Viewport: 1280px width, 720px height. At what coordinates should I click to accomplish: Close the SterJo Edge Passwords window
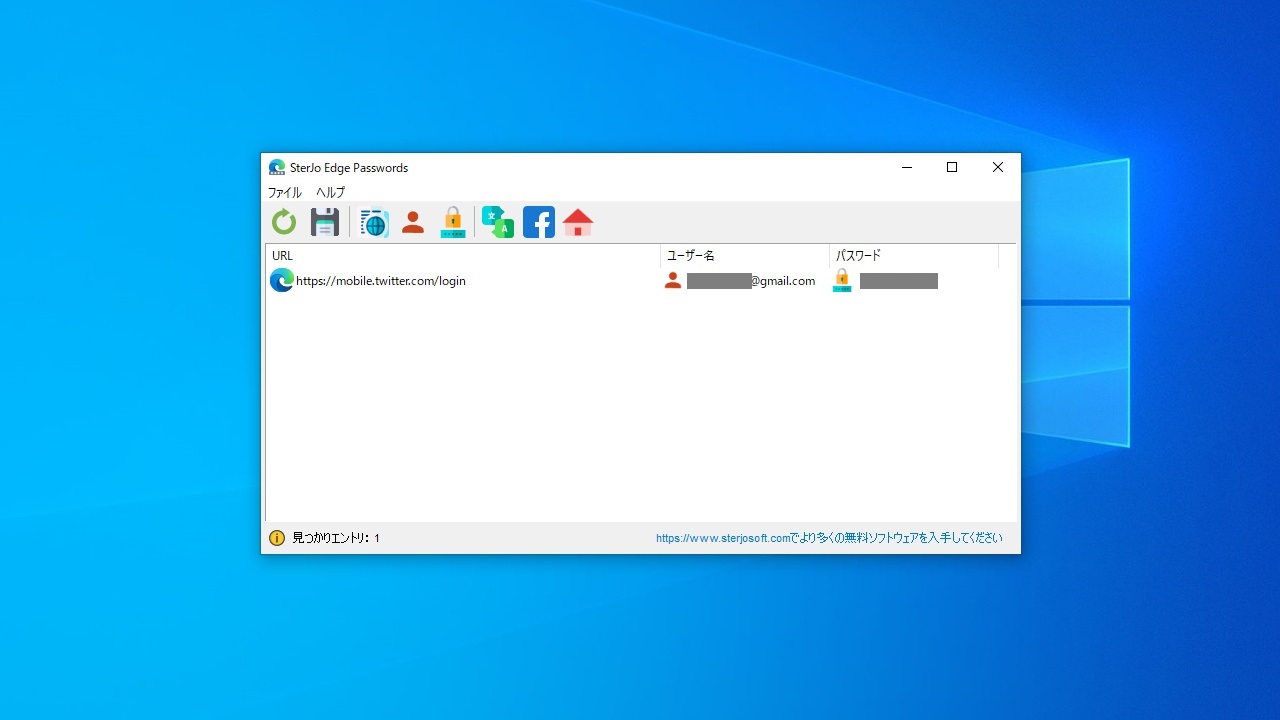pyautogui.click(x=998, y=168)
